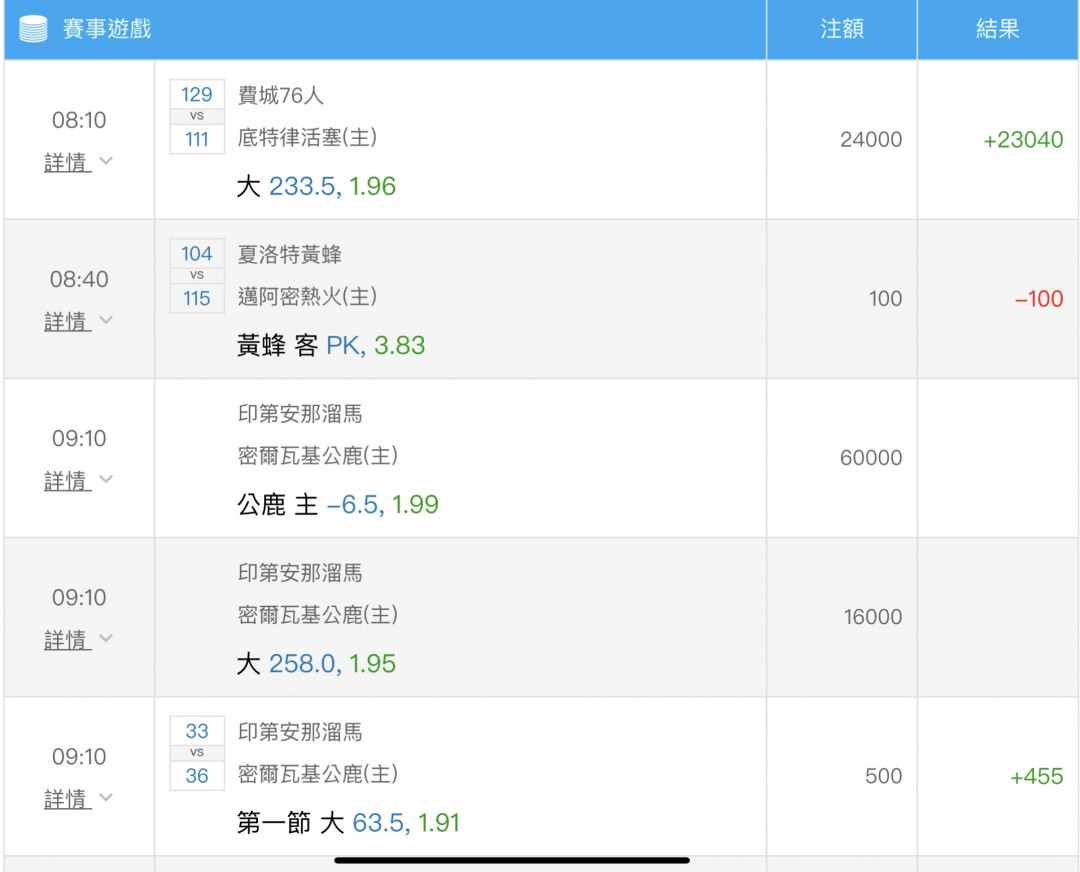Click the bet line 公鹿 主 -6.5, 1.99
1080x872 pixels.
click(338, 504)
